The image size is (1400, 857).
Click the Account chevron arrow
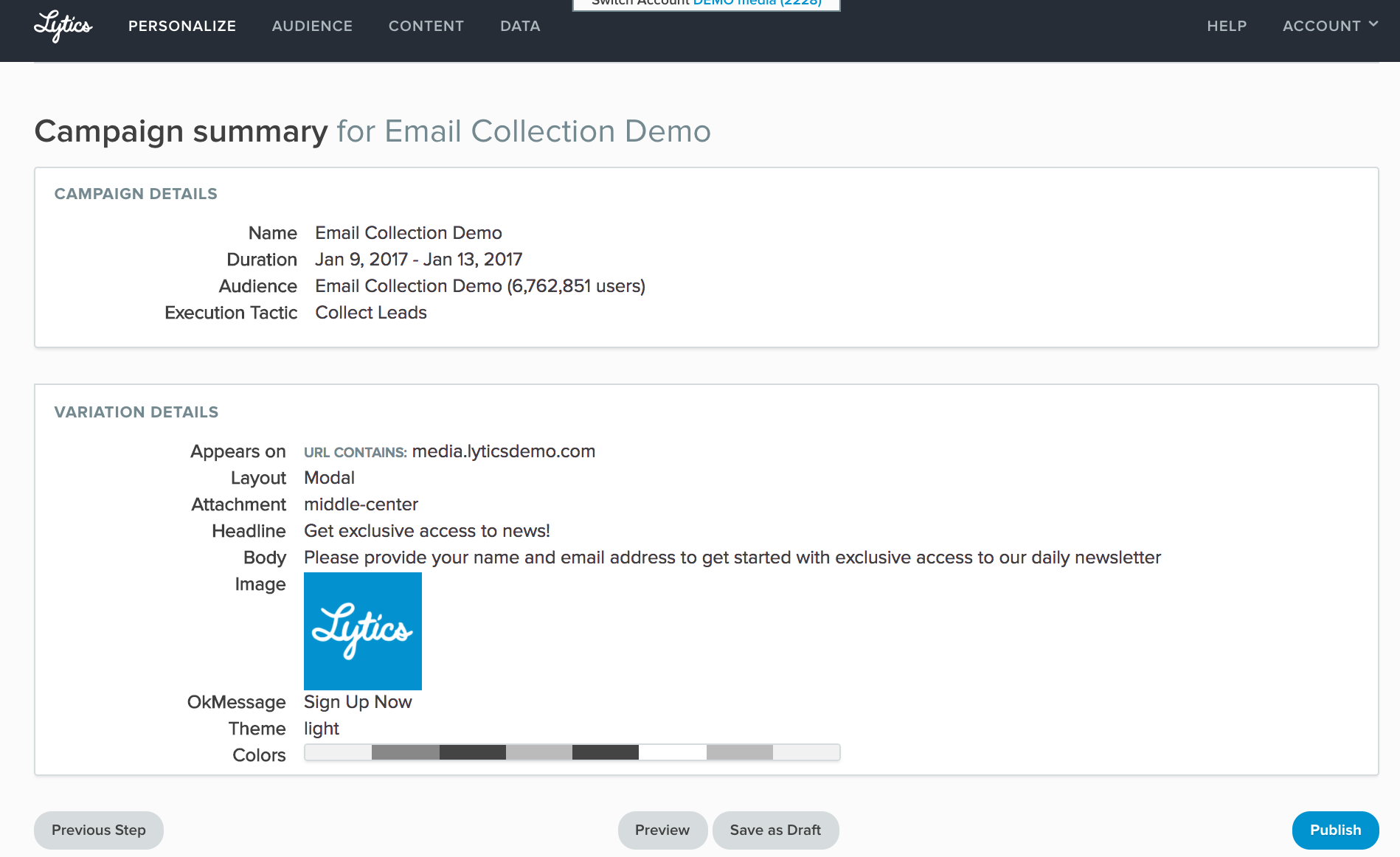[1373, 24]
